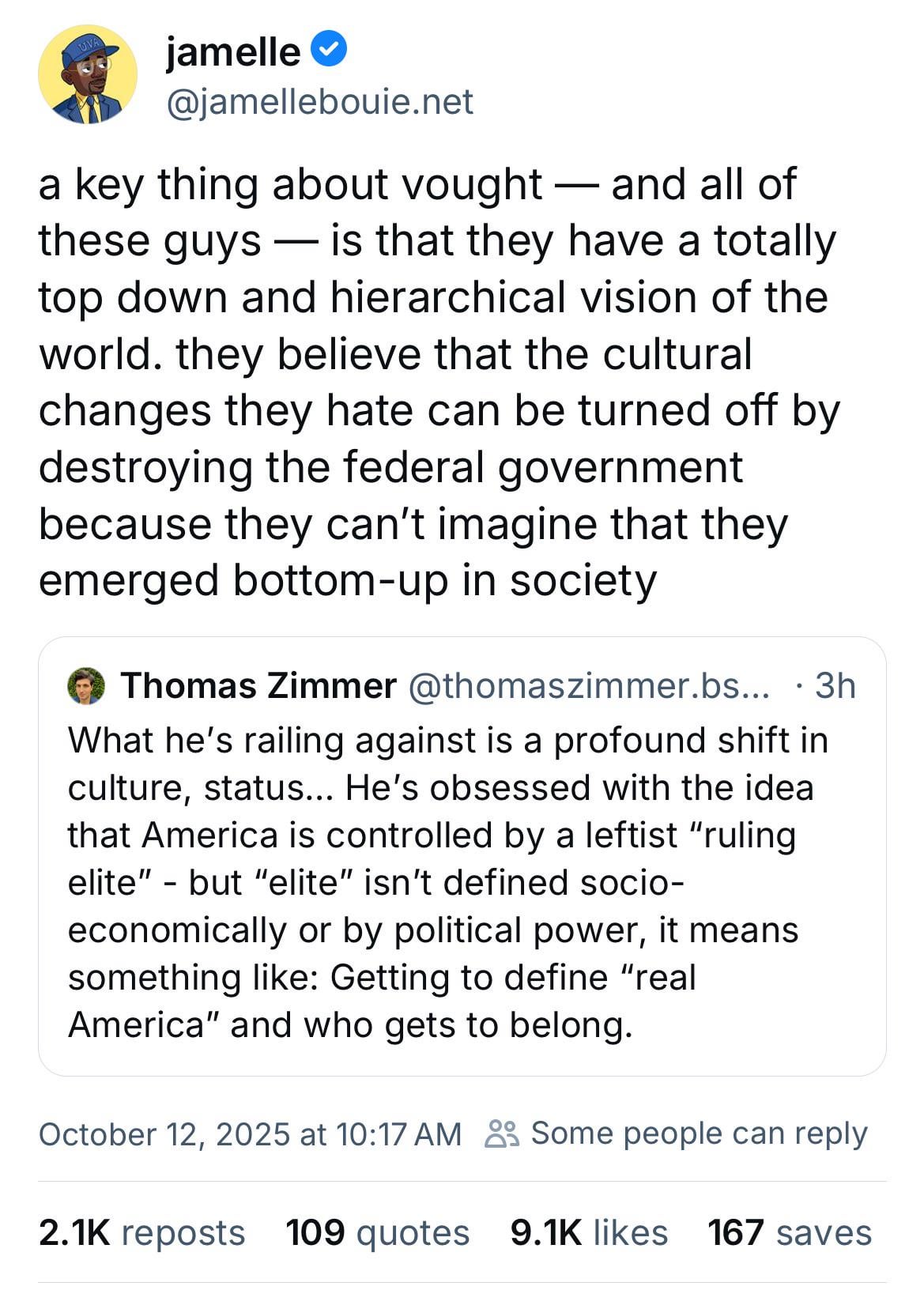The image size is (924, 1290).
Task: Open the 167 saves count
Action: [x=789, y=1232]
